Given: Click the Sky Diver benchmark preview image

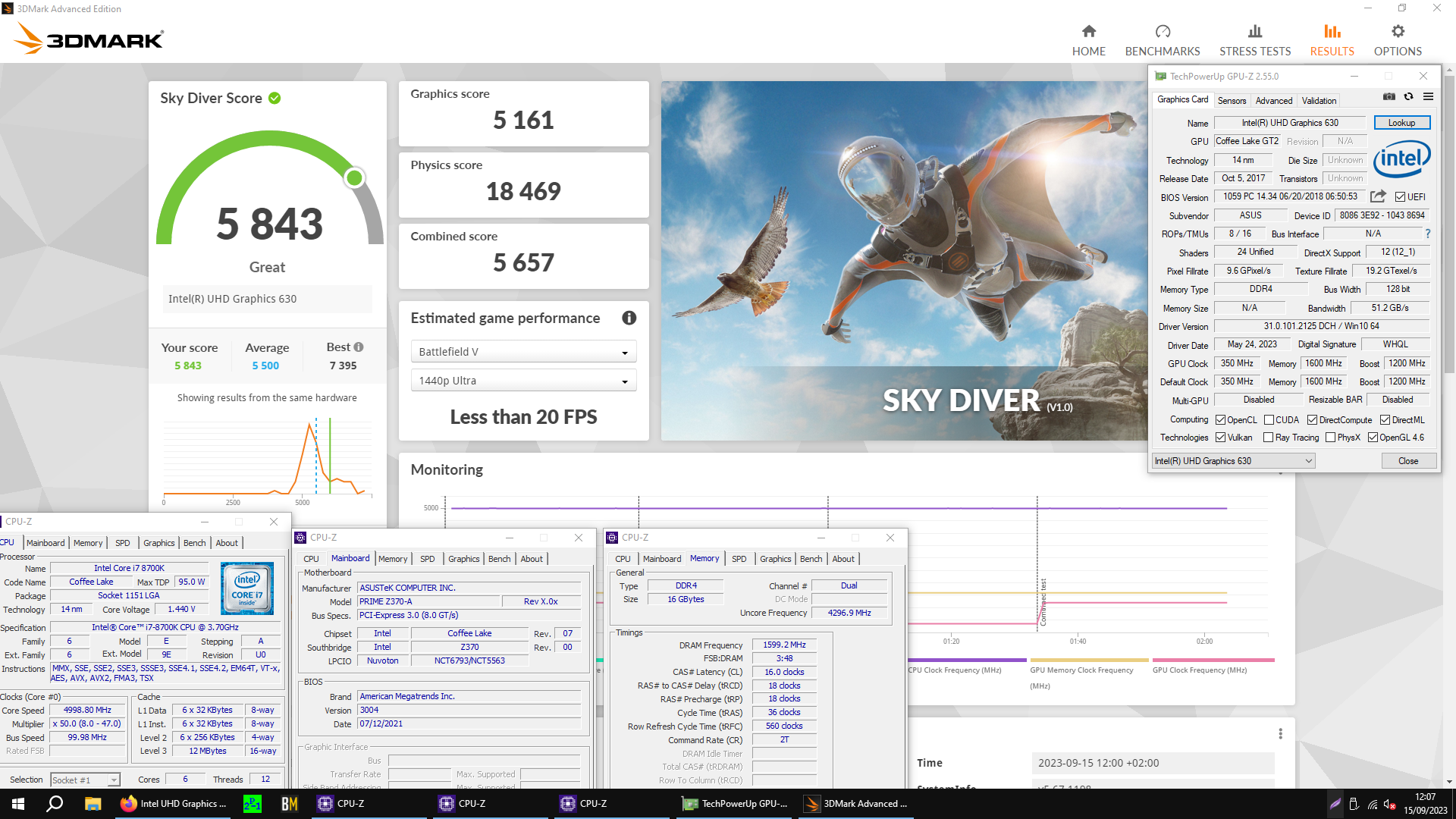Looking at the screenshot, I should coord(904,260).
